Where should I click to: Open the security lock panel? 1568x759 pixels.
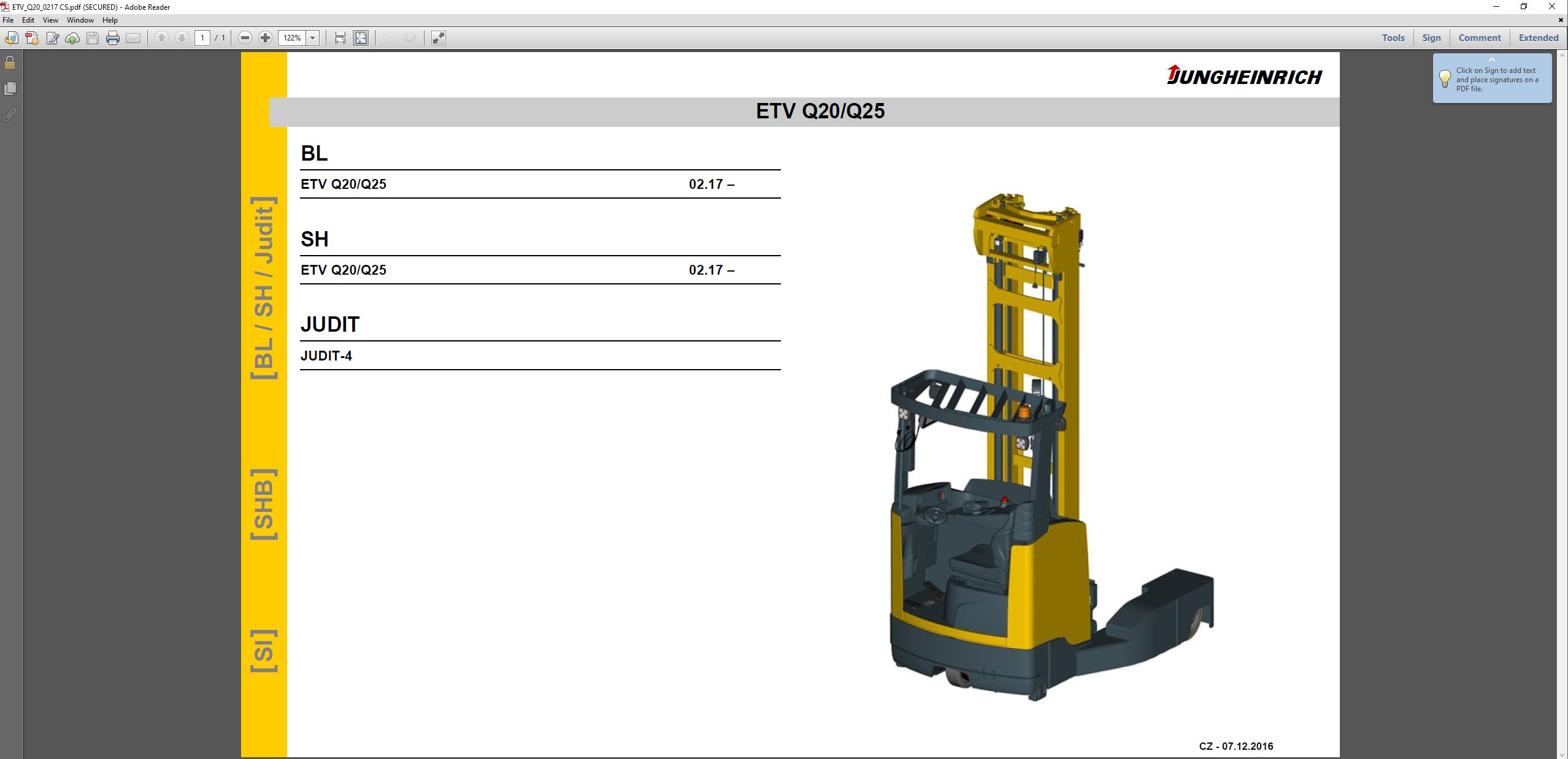click(x=10, y=61)
